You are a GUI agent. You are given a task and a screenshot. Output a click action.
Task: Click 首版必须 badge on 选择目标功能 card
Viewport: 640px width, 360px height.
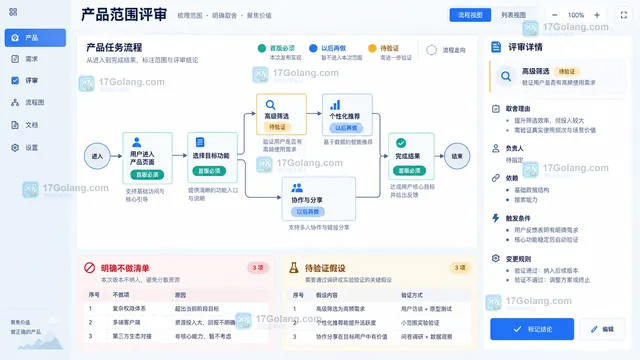click(x=209, y=171)
